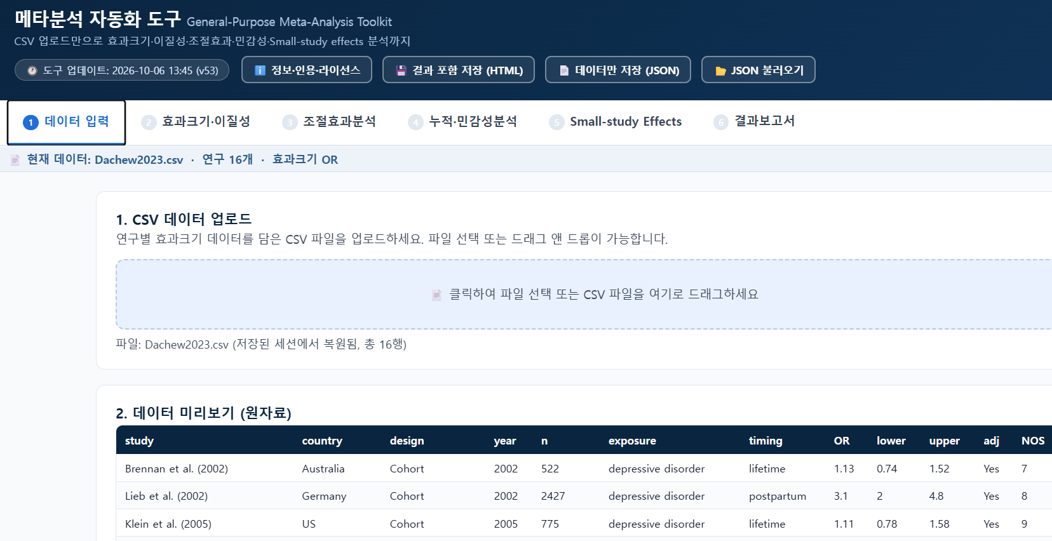Click the n value 522

click(x=550, y=469)
